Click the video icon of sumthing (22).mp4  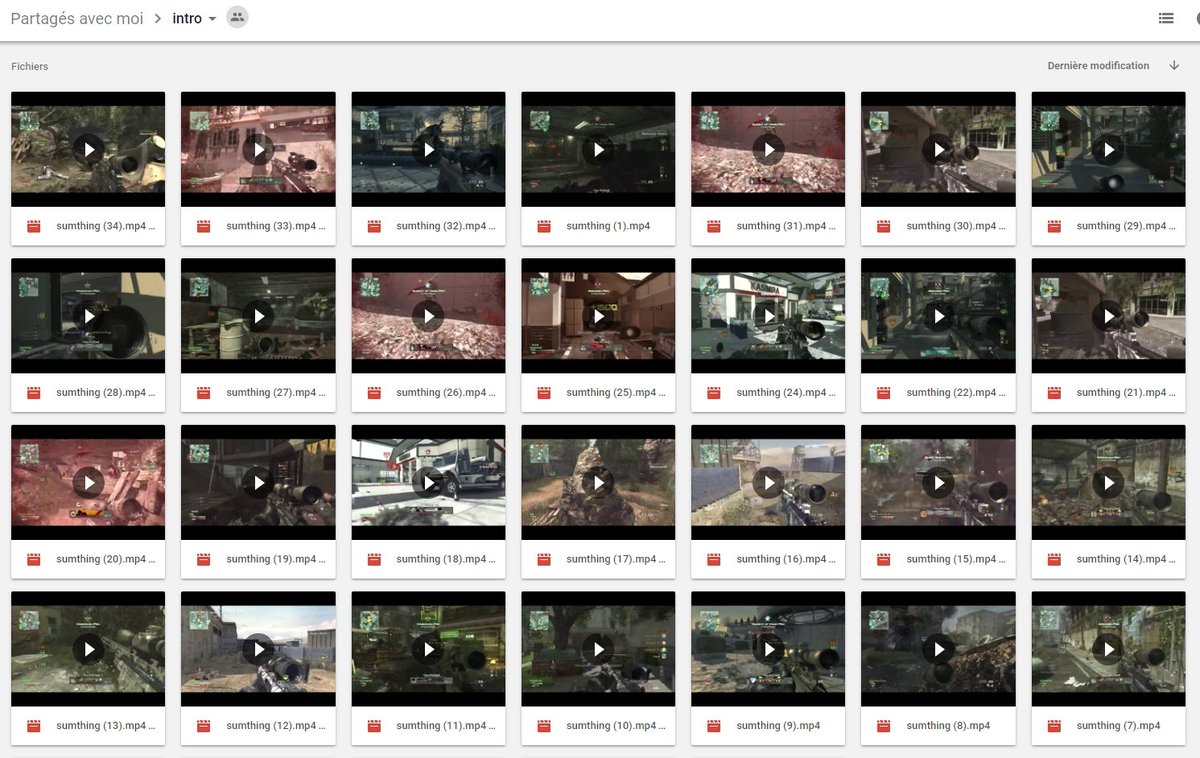[884, 393]
